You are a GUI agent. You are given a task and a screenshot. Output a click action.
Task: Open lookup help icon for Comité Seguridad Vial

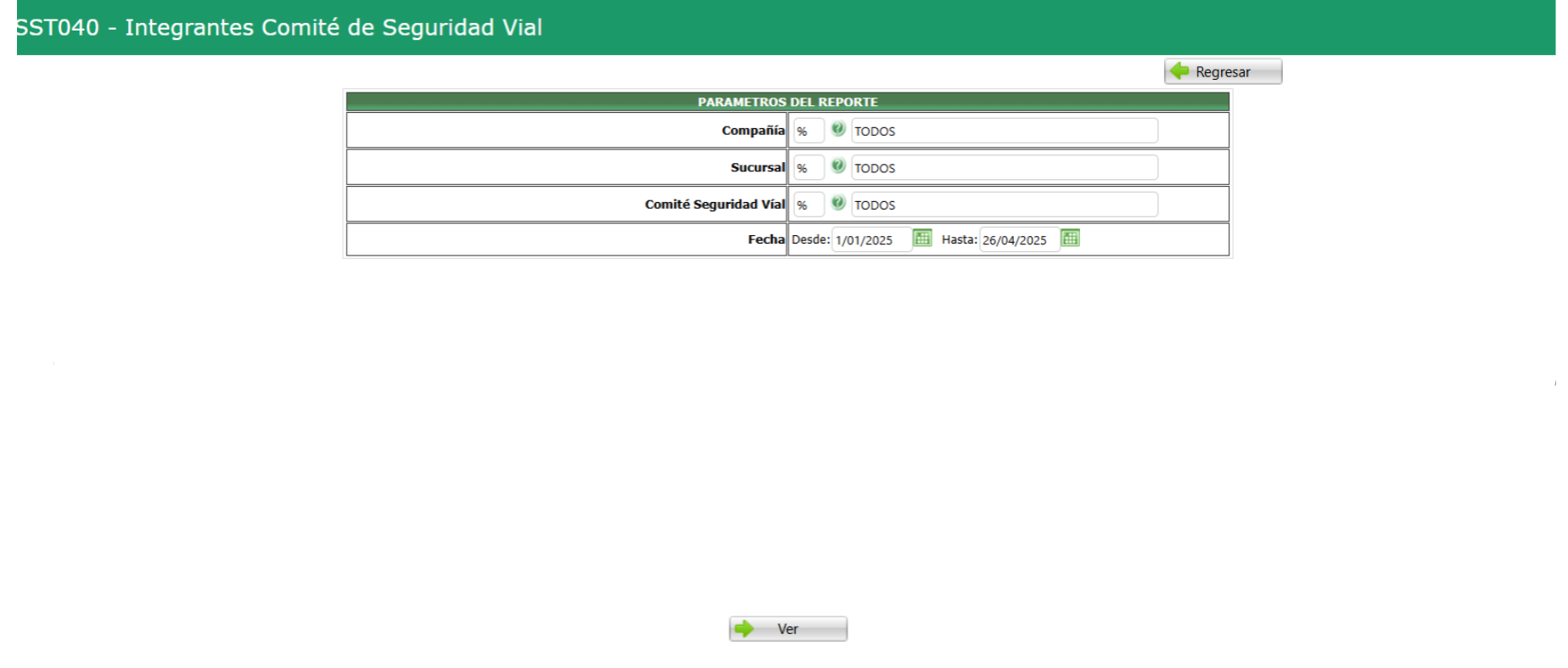point(838,203)
